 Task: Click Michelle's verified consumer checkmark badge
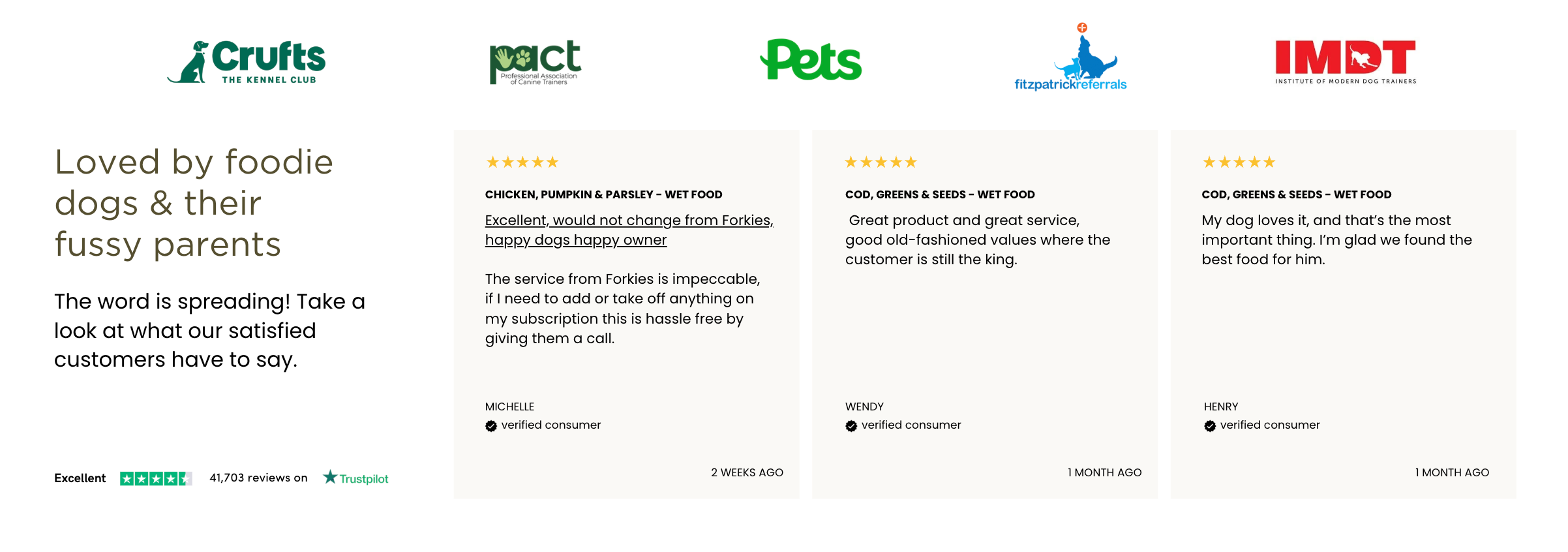click(491, 426)
